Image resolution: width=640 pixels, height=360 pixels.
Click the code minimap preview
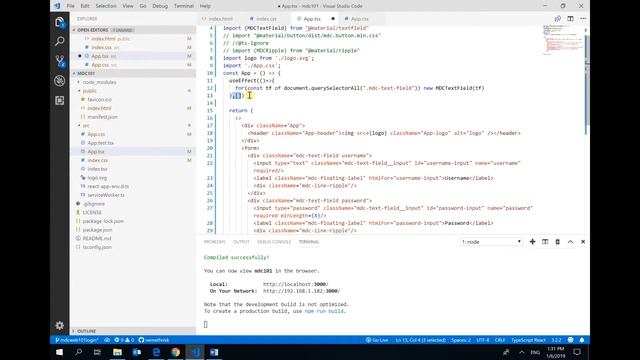coord(562,41)
